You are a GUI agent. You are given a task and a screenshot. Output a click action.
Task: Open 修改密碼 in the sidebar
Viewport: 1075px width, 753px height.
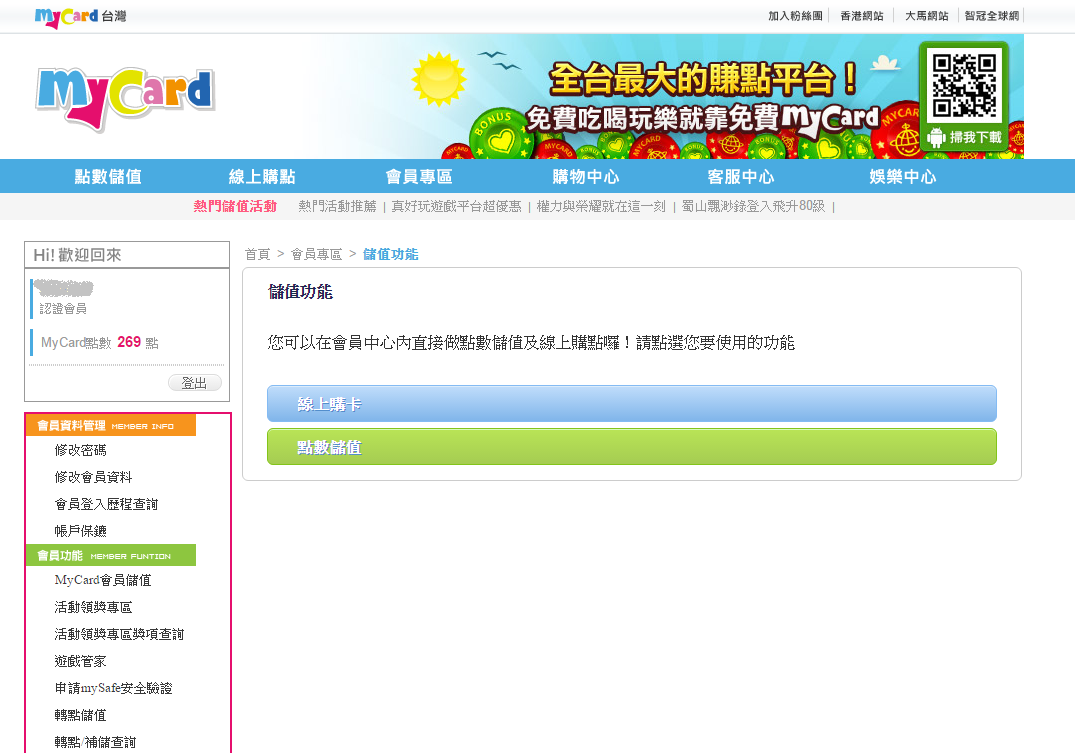(x=81, y=451)
